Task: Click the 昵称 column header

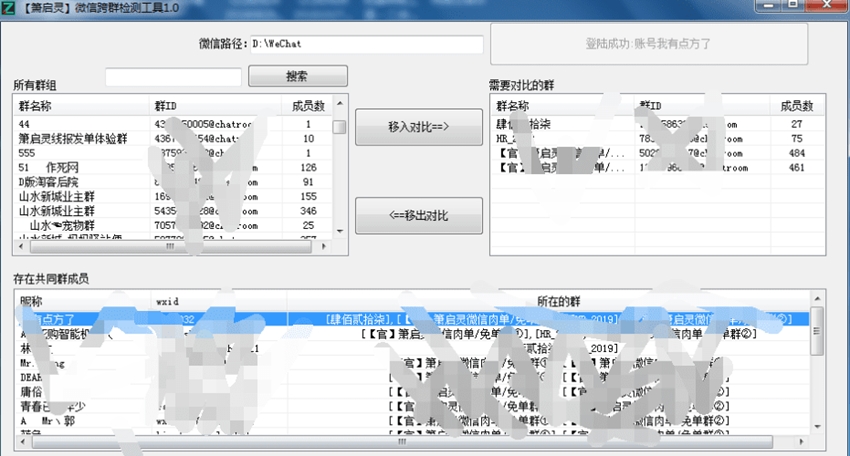Action: [x=83, y=301]
